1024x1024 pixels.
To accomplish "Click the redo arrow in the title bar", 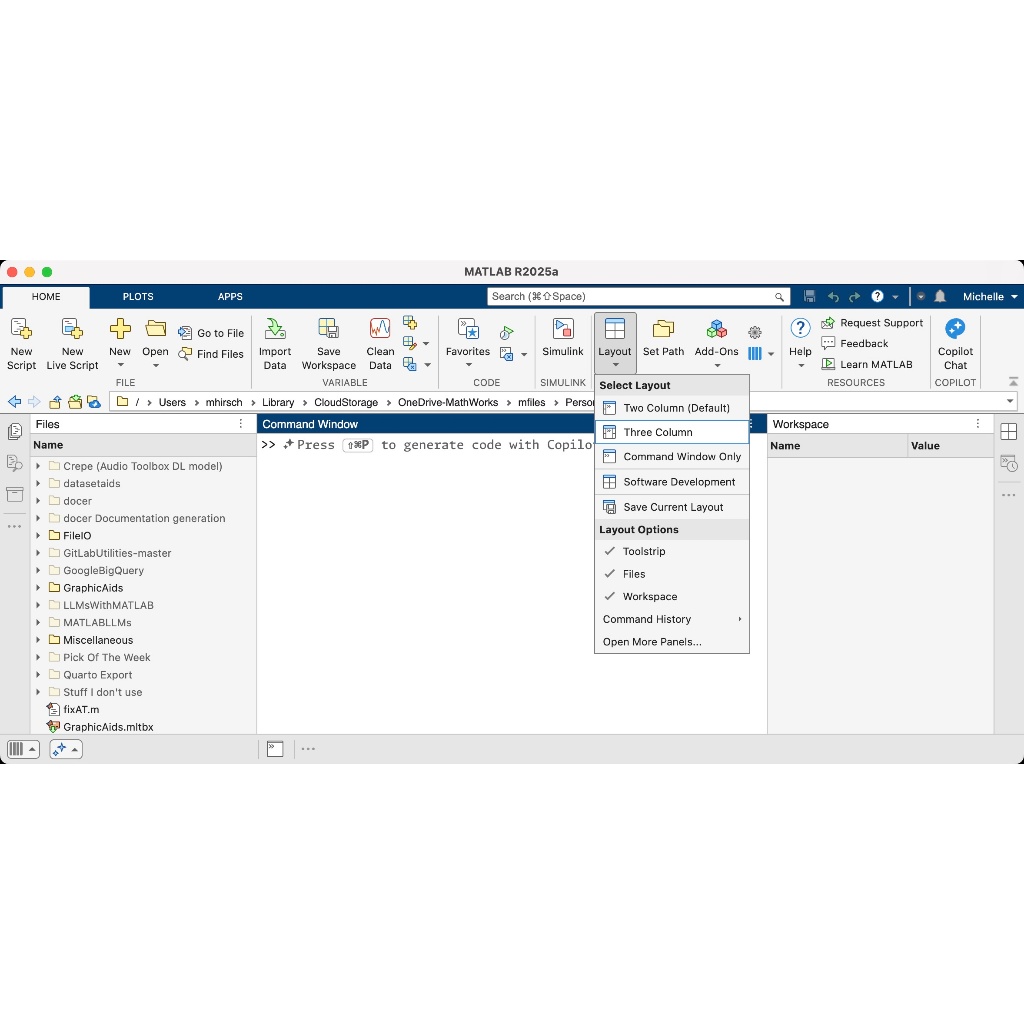I will point(854,296).
